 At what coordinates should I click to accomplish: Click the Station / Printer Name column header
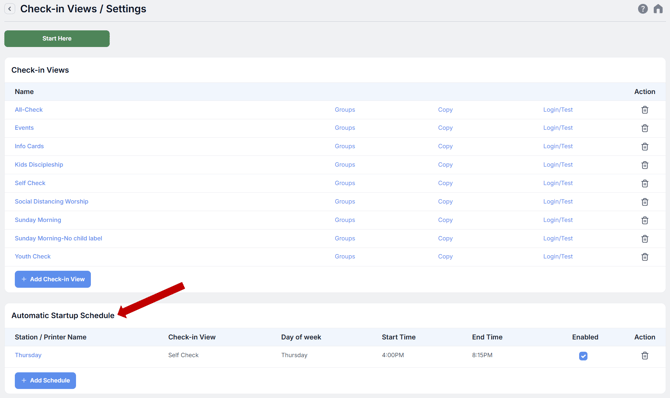coord(50,337)
